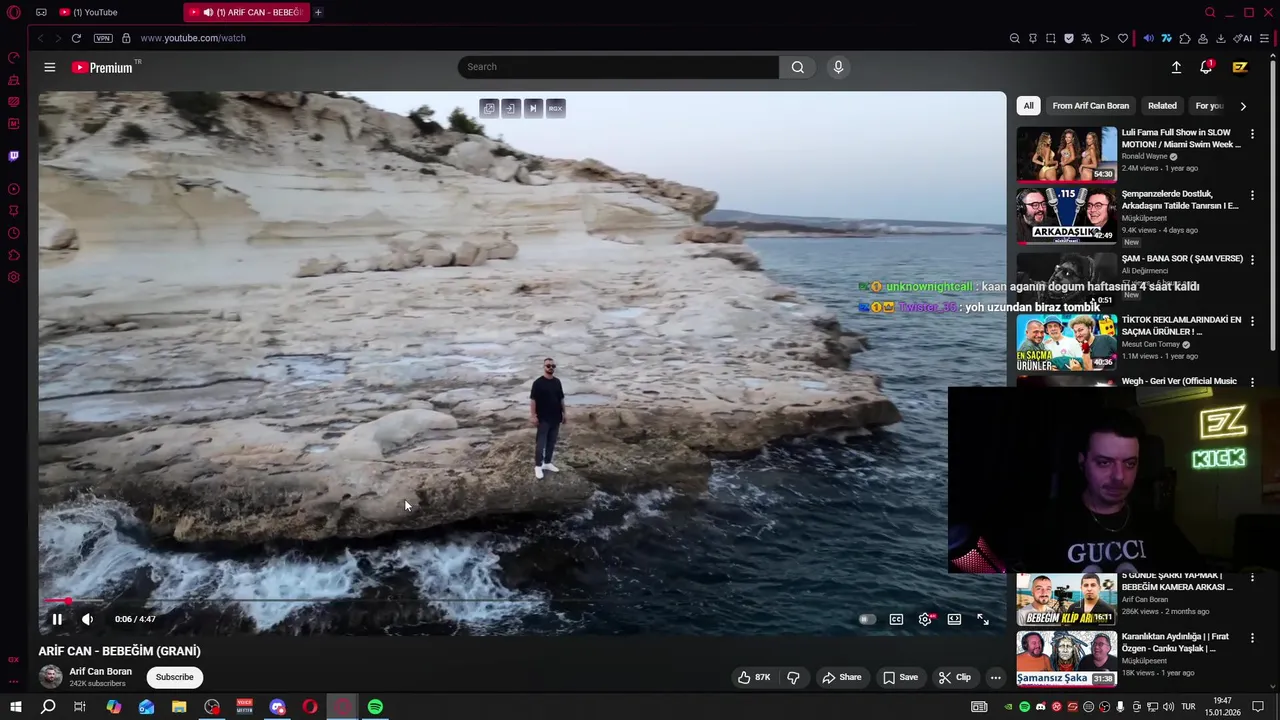This screenshot has width=1280, height=720.
Task: Open the Windows Start menu
Action: coord(15,707)
